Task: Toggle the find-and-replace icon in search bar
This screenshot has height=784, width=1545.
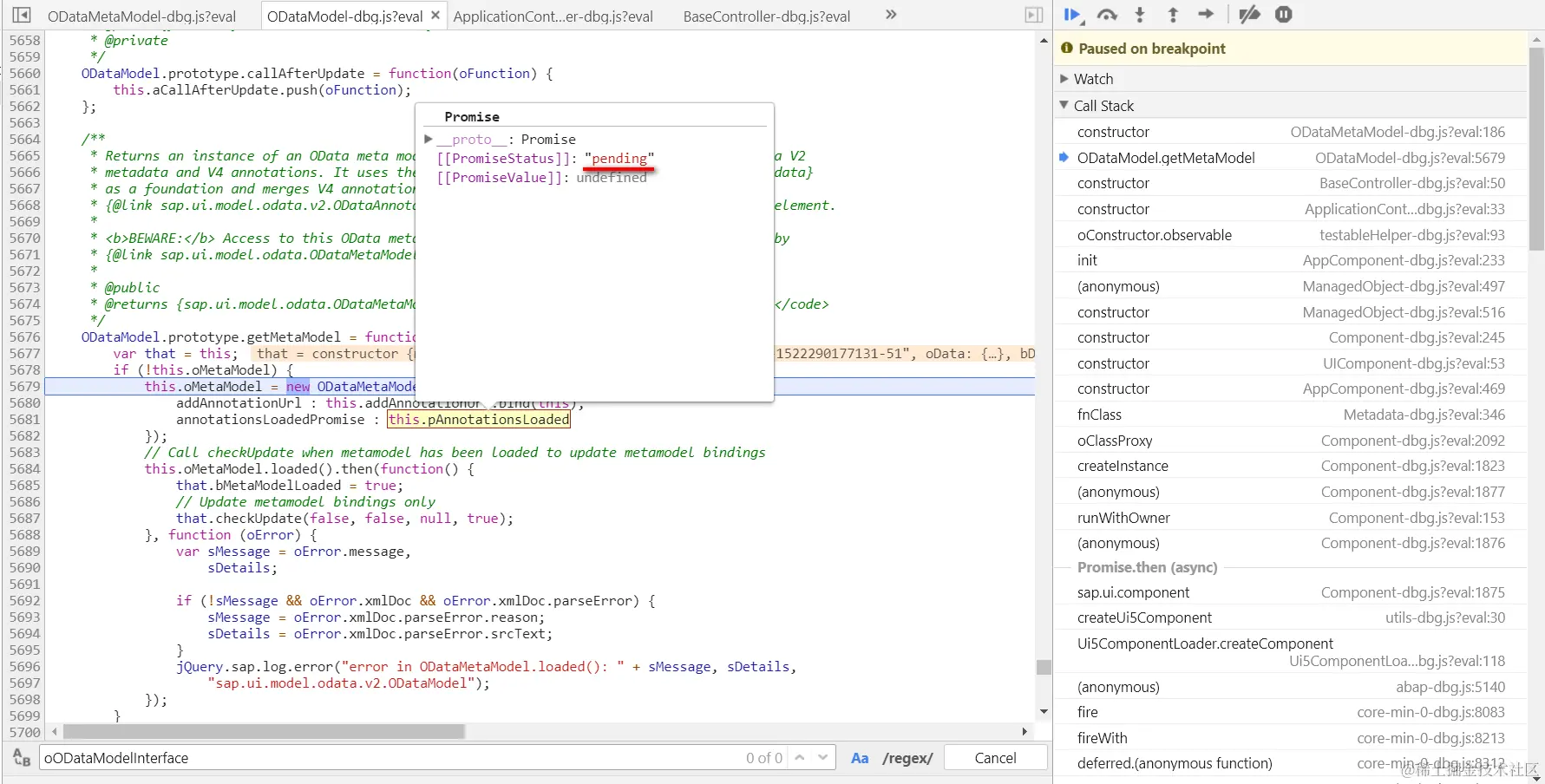Action: [x=22, y=758]
